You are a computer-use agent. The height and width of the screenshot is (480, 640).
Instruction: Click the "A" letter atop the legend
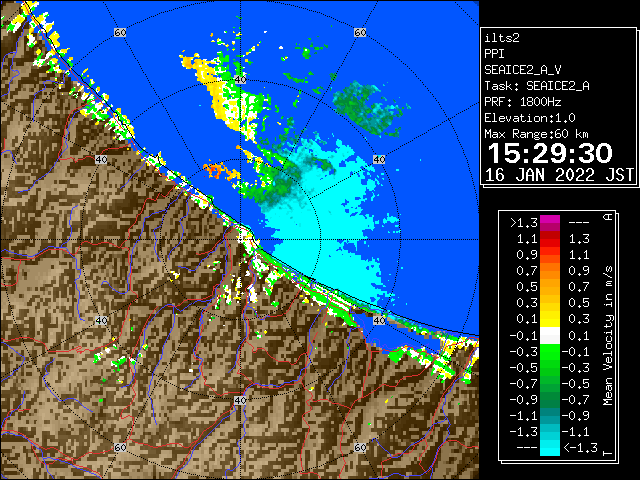tap(608, 217)
